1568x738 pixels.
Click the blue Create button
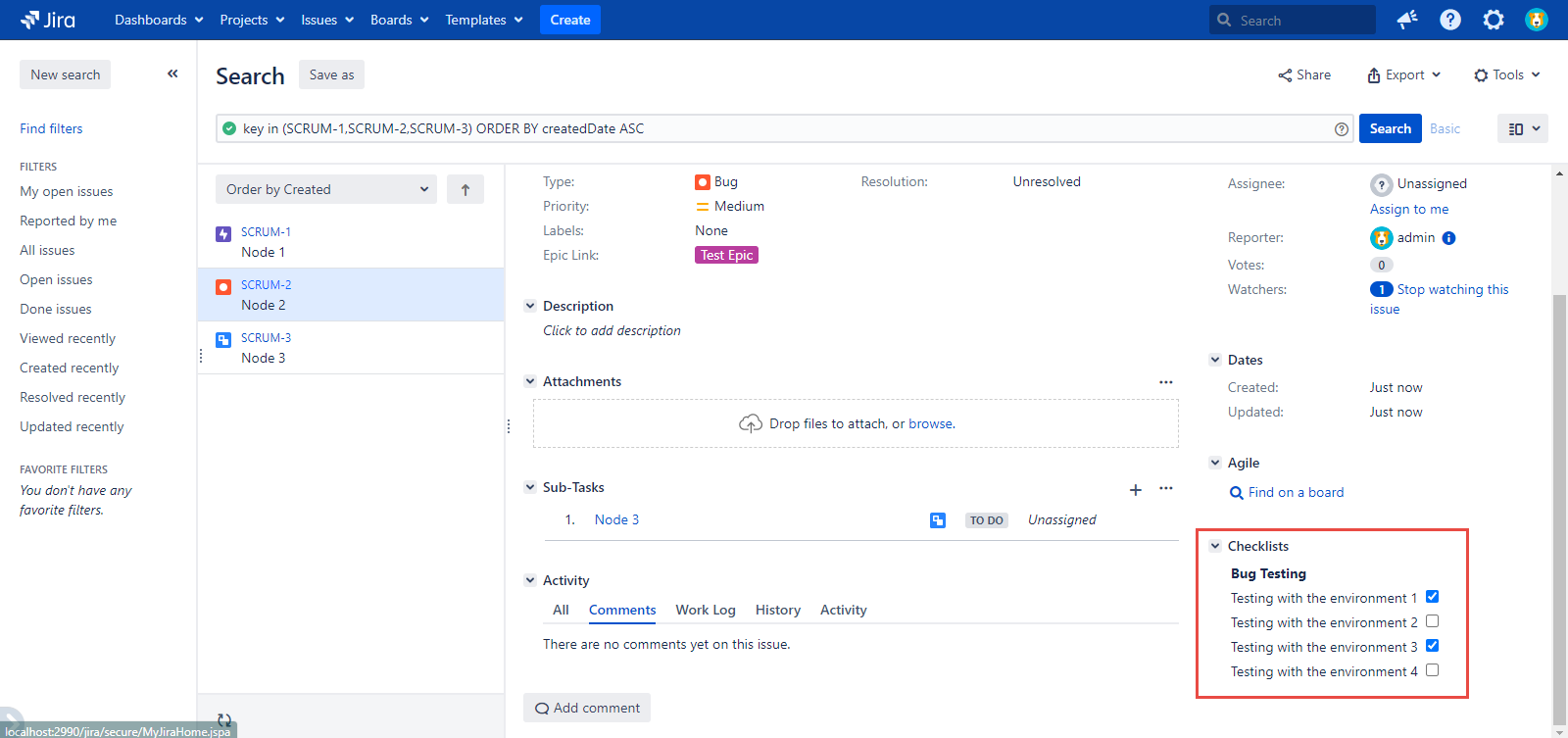click(569, 20)
